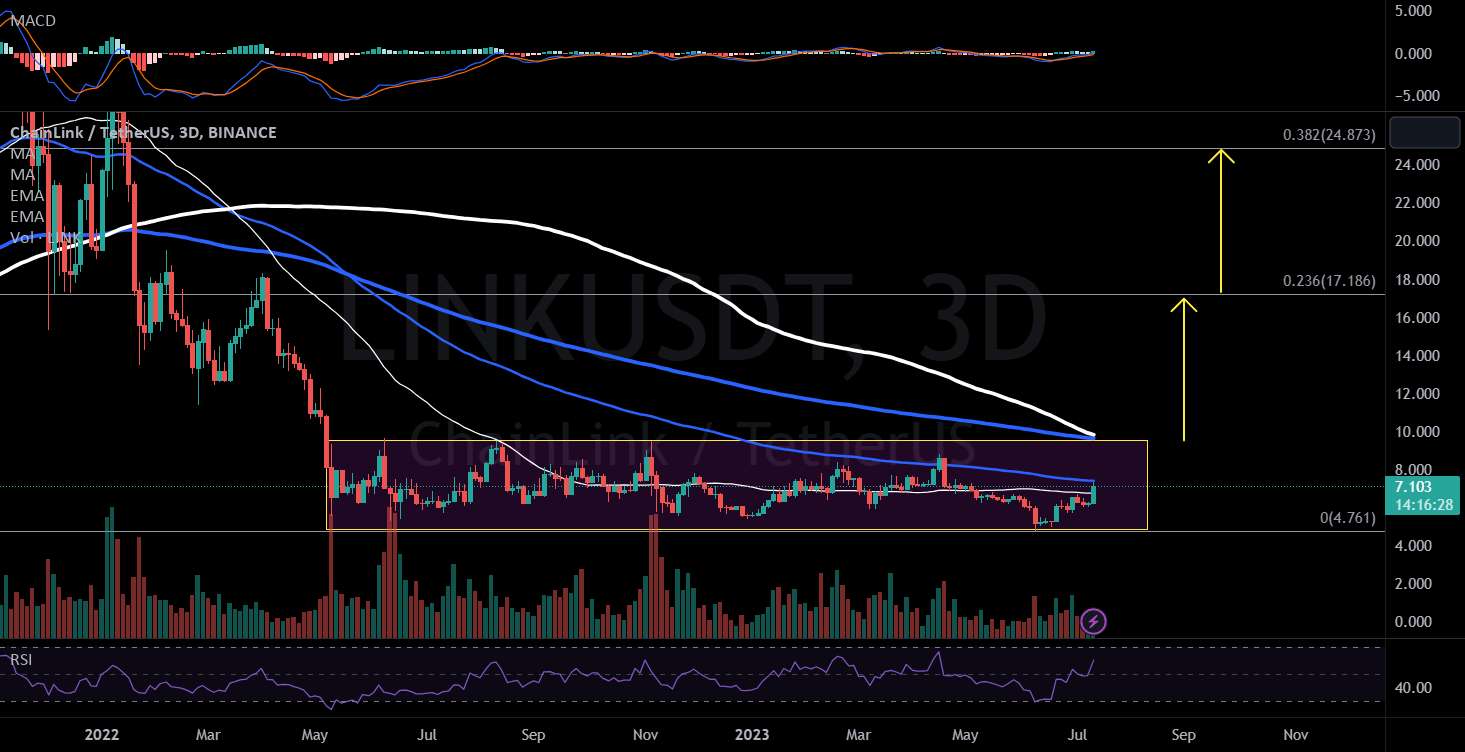This screenshot has width=1465, height=752.
Task: Click the 14.000 price scale label
Action: (x=1415, y=355)
